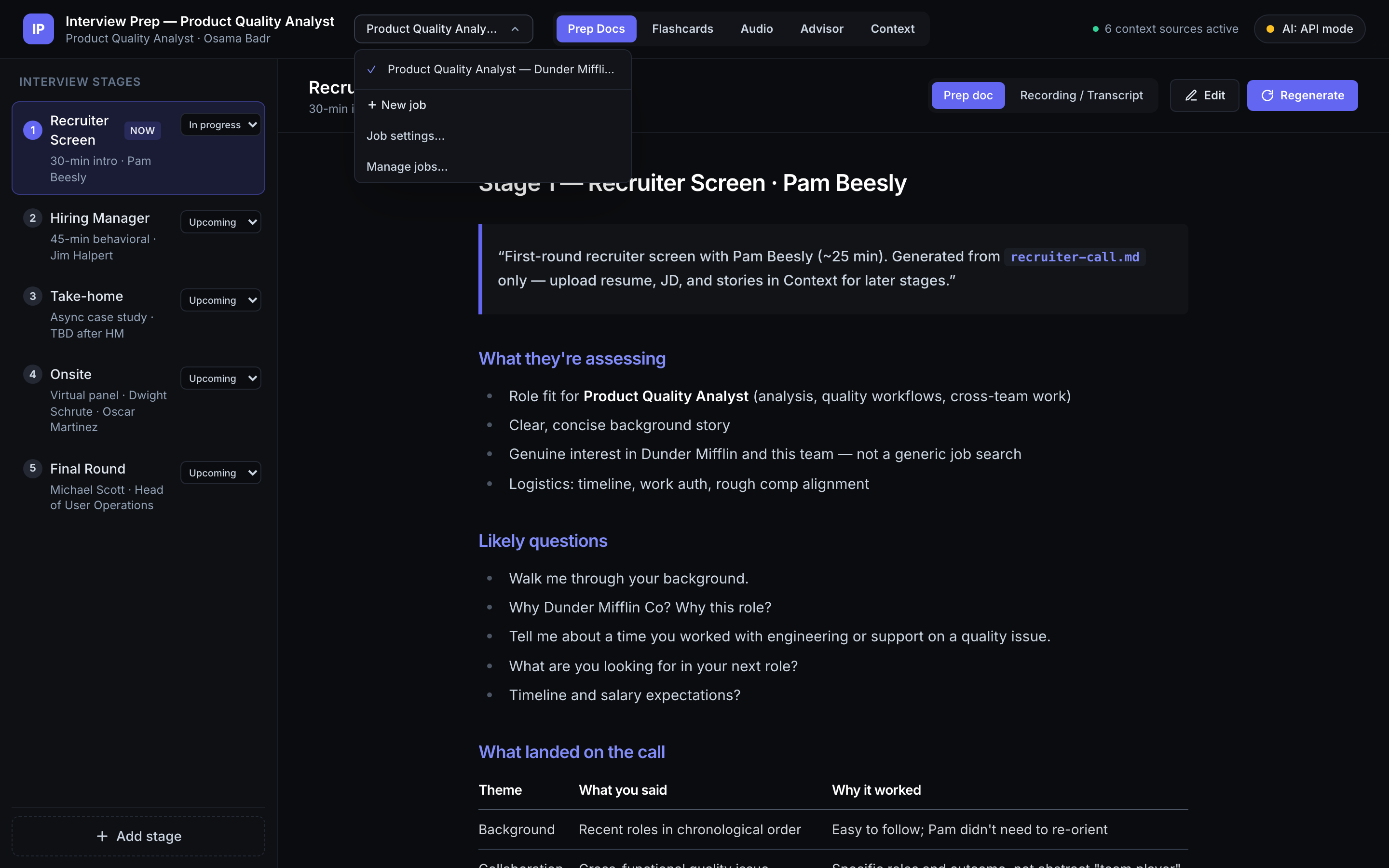
Task: Click the plus icon on Add stage
Action: point(102,837)
